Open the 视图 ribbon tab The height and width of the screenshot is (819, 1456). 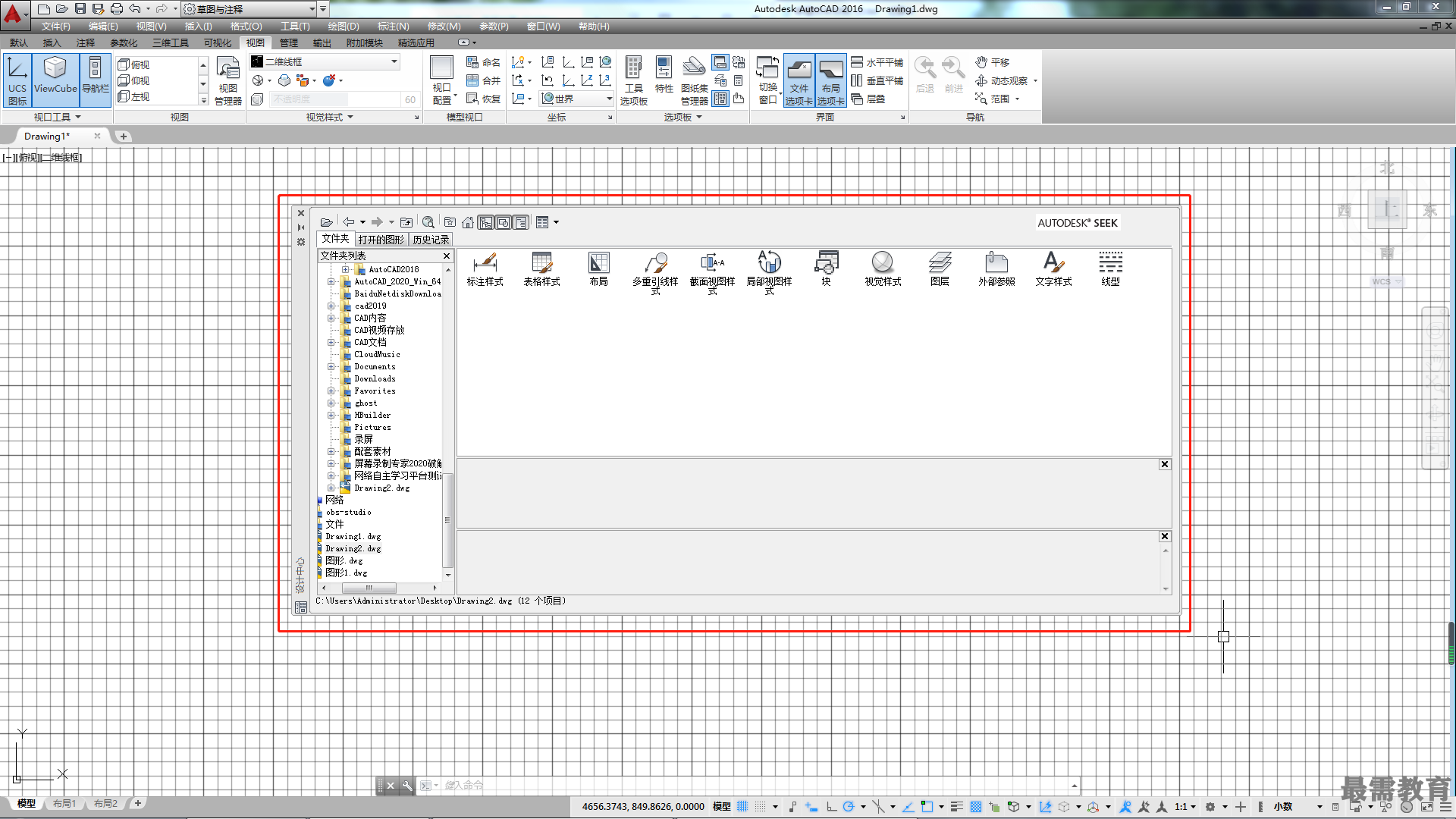point(256,42)
